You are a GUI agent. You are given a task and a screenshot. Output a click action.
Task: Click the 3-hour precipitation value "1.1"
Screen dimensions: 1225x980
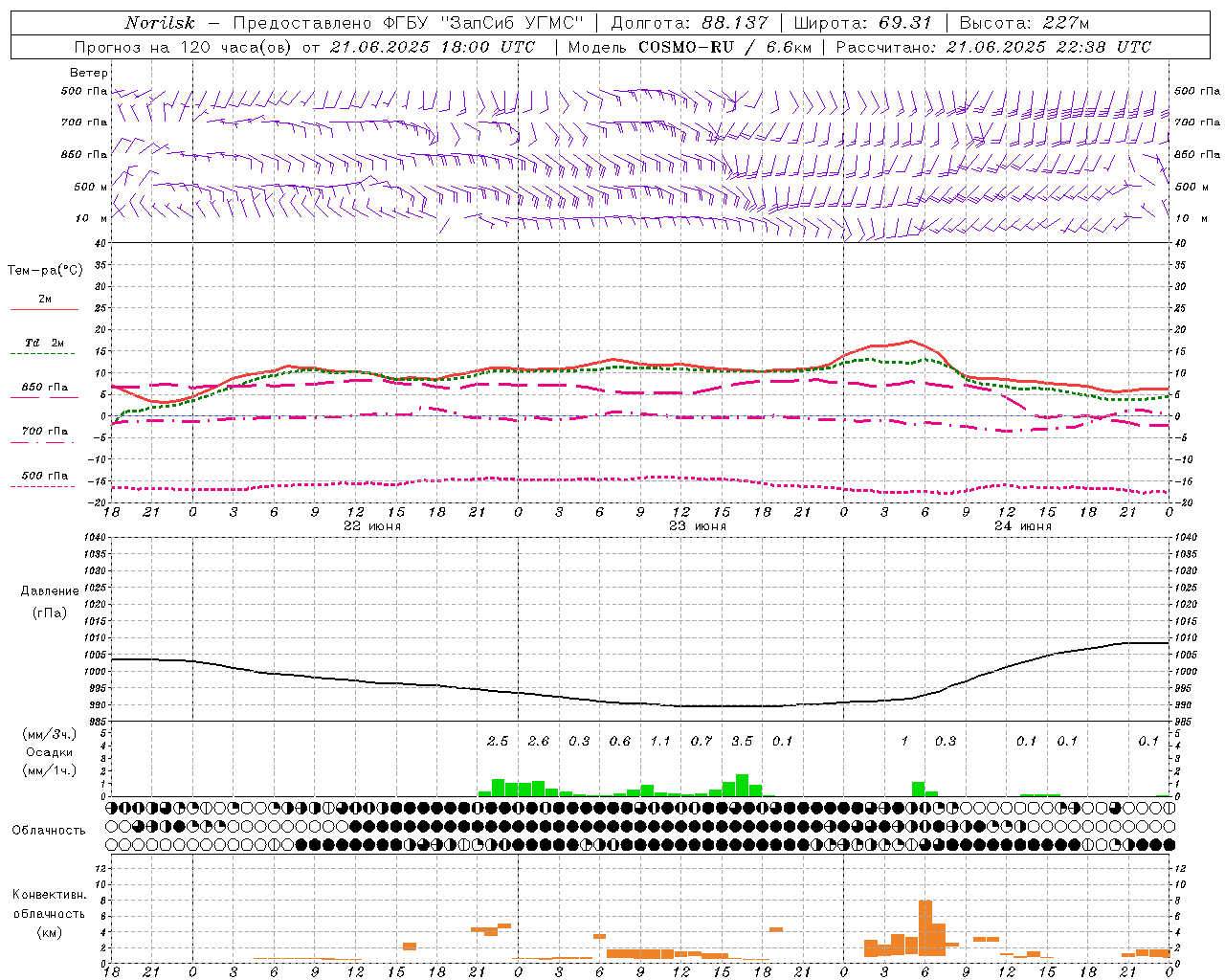pos(660,741)
